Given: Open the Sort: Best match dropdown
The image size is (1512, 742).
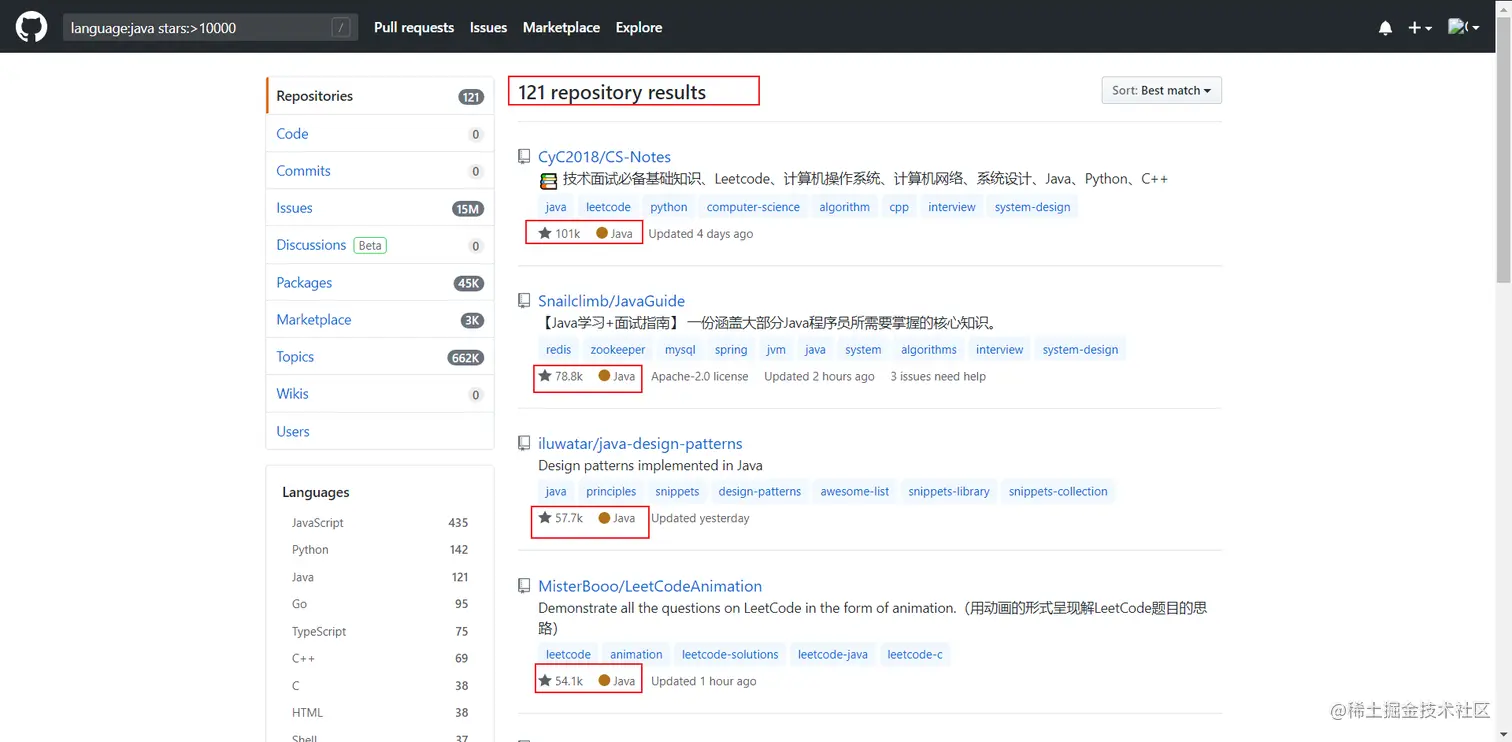Looking at the screenshot, I should coord(1161,90).
